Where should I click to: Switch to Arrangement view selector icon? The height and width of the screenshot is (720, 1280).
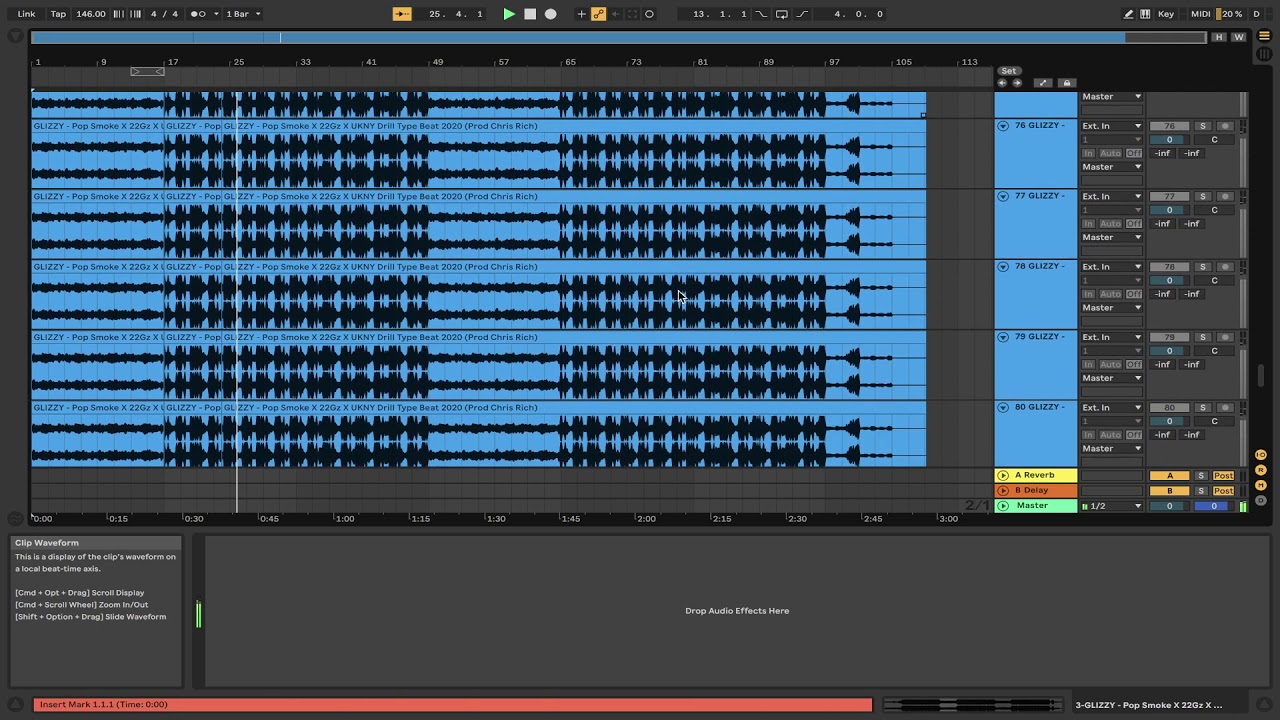coord(1264,36)
